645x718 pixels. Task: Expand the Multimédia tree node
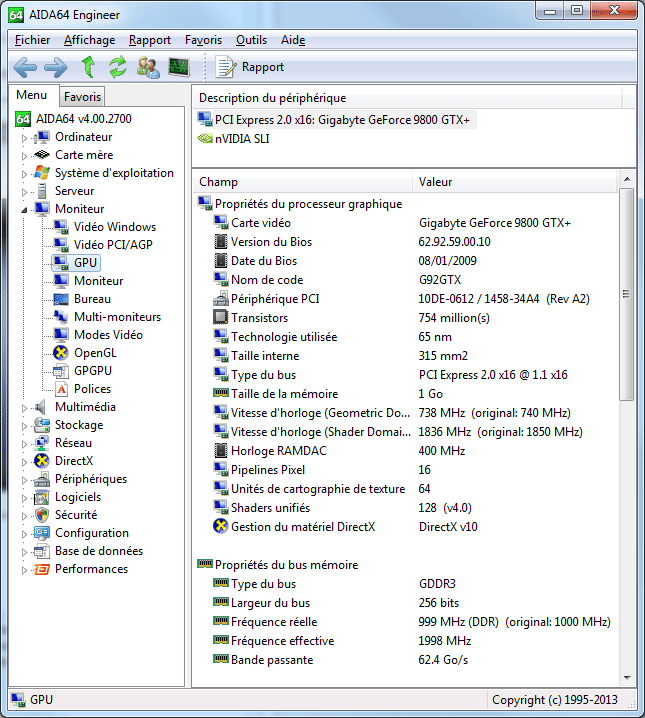[x=24, y=408]
